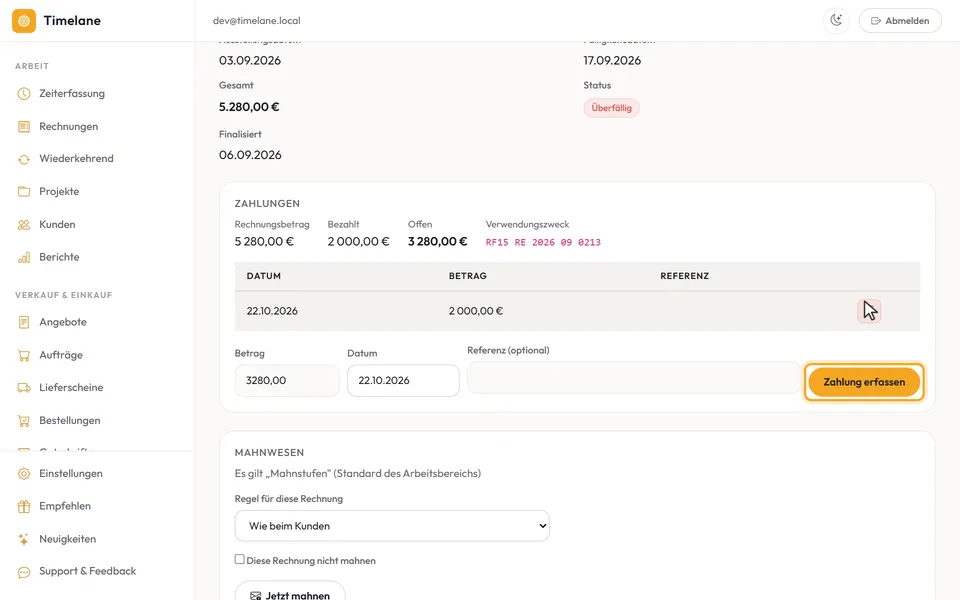Click the Berichte chart icon
The height and width of the screenshot is (600, 960).
pos(24,257)
